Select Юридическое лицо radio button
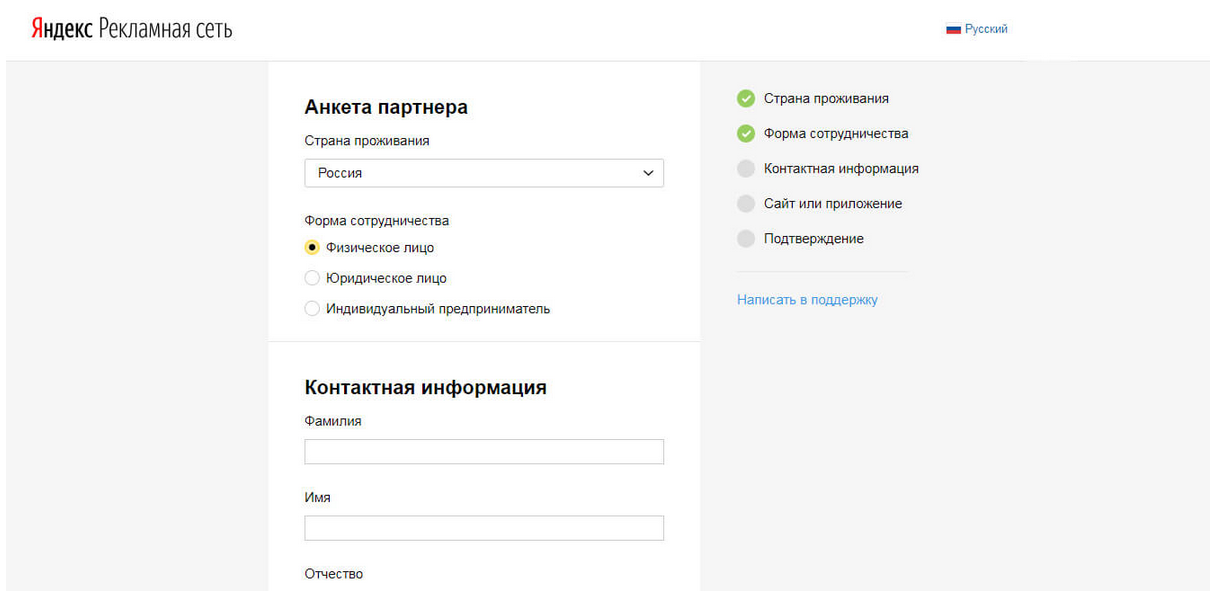 312,279
